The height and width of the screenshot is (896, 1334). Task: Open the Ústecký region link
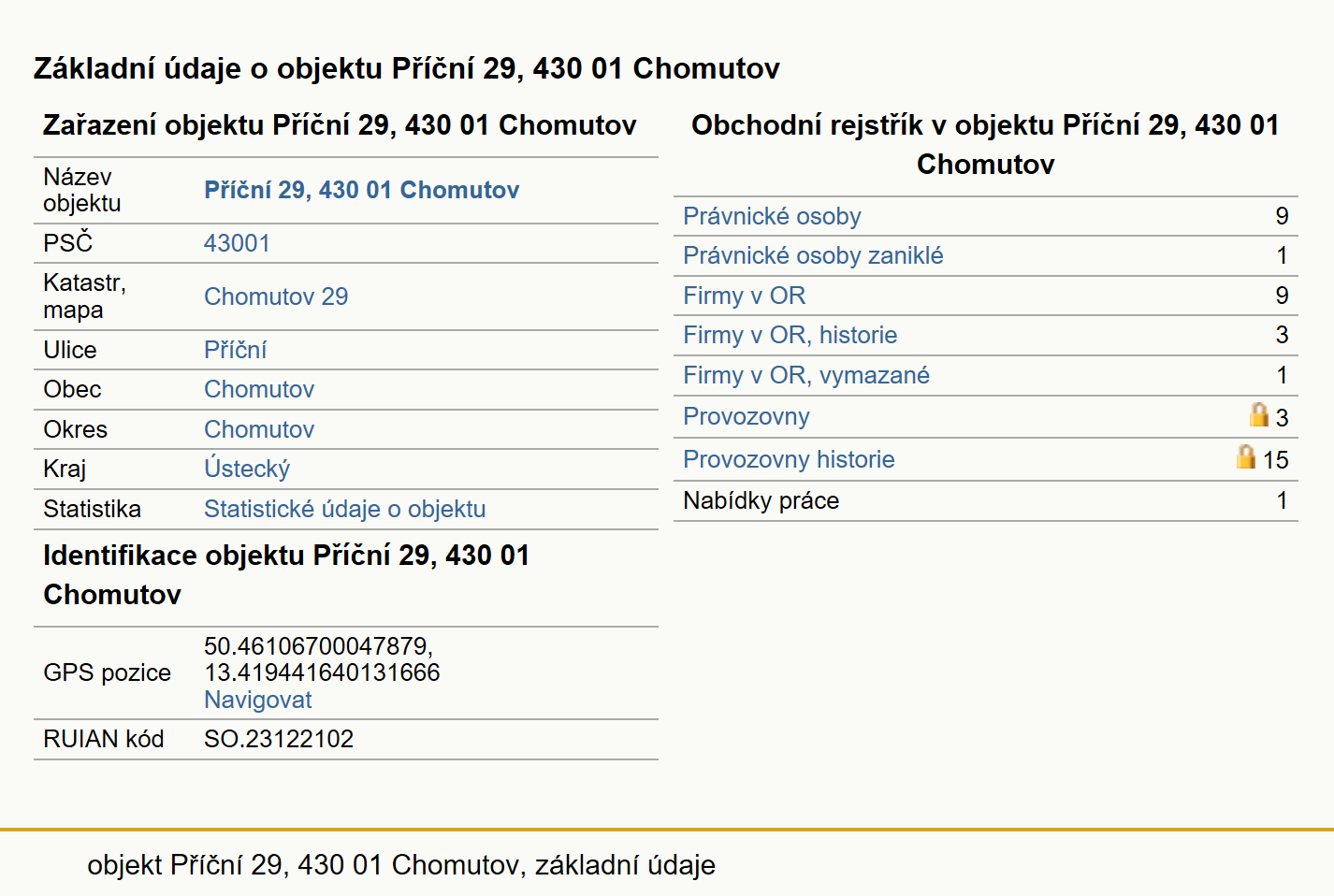(x=247, y=469)
